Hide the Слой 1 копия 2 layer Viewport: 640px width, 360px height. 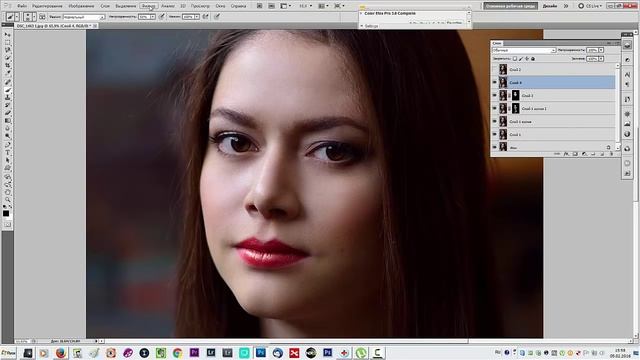[494, 109]
